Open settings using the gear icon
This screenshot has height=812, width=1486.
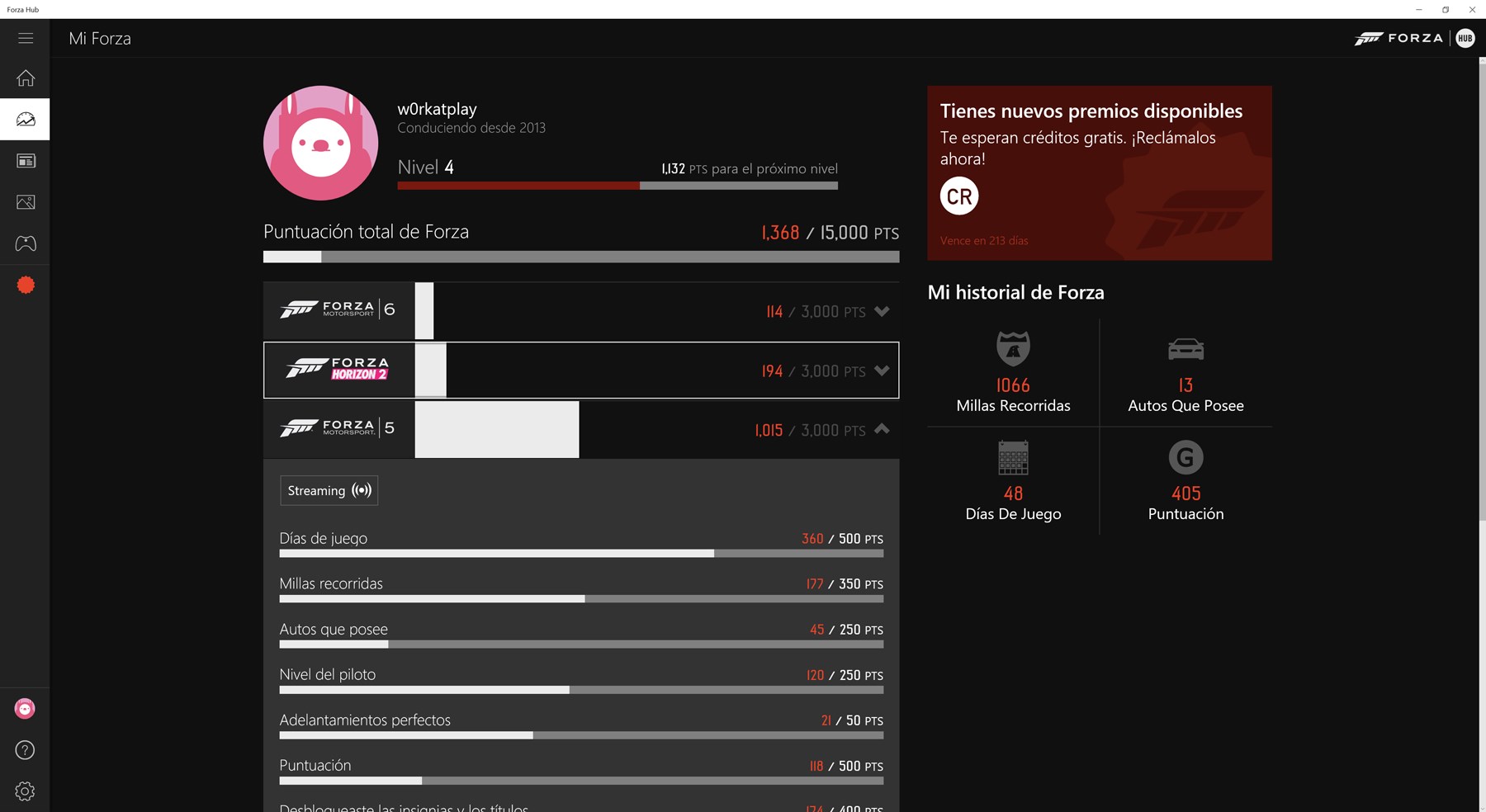click(x=26, y=791)
